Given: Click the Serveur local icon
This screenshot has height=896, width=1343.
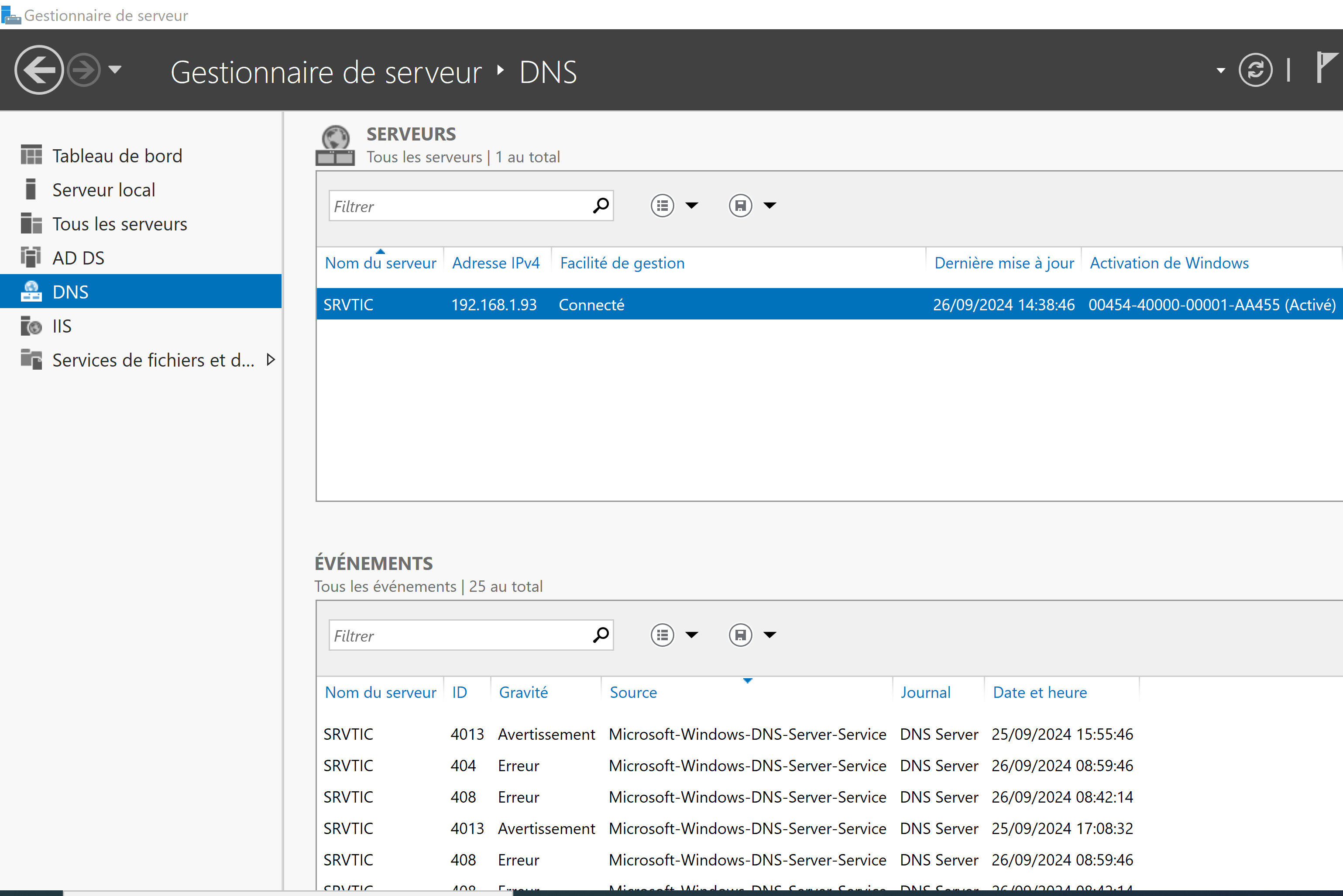Looking at the screenshot, I should tap(31, 189).
